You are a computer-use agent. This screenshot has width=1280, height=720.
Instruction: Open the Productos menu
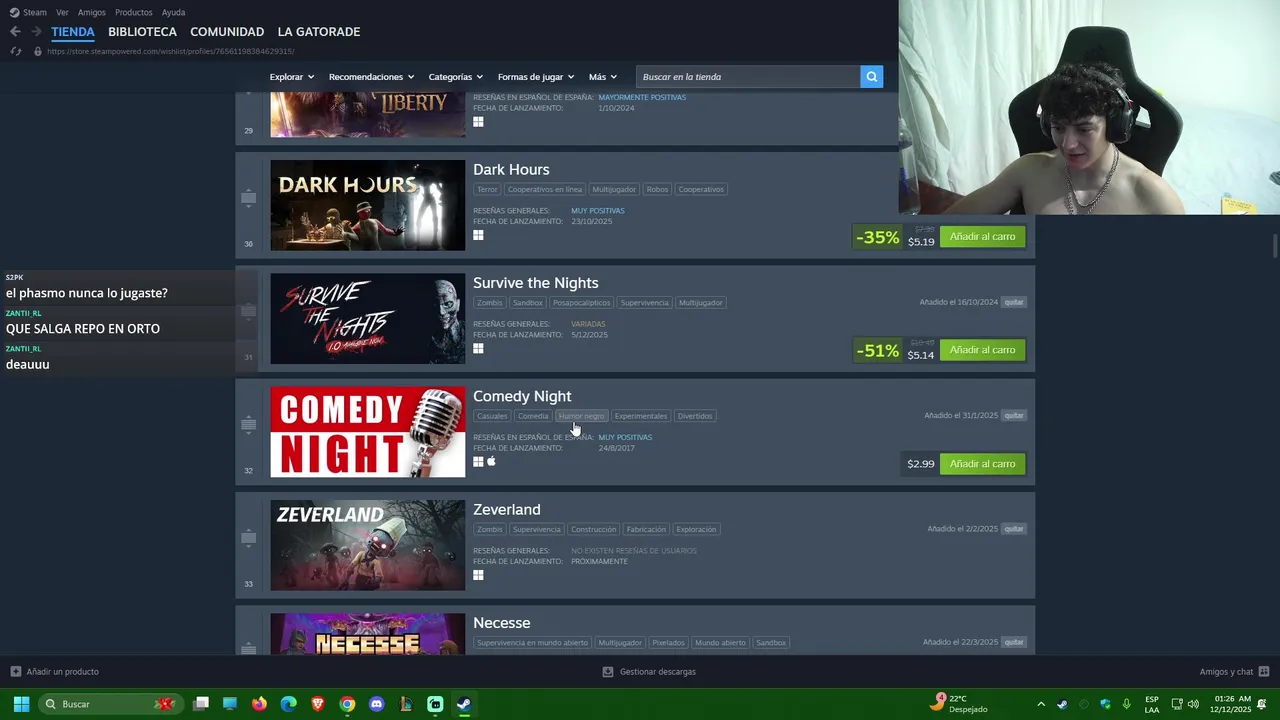point(134,13)
